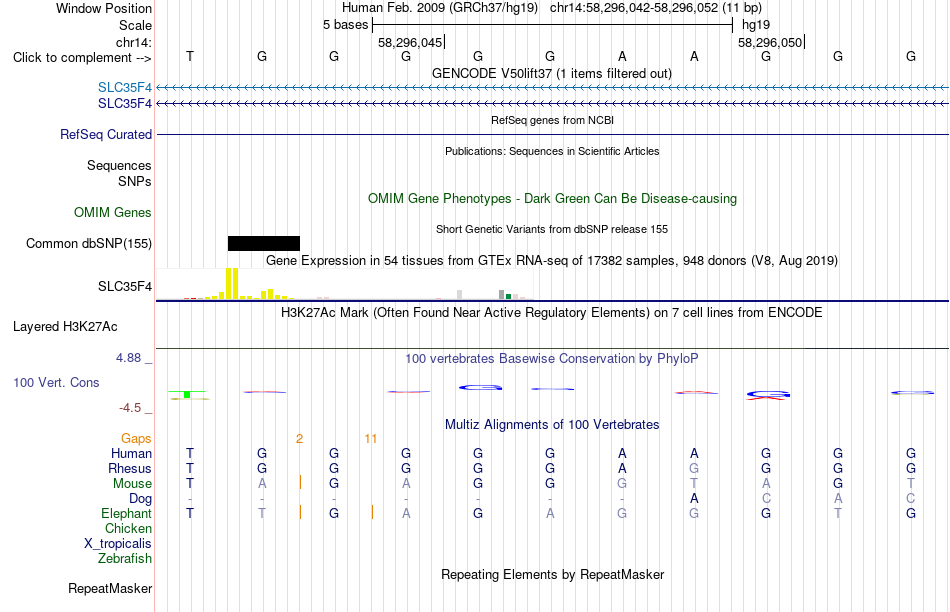
Task: Click the Mouse species row label
Action: click(132, 484)
